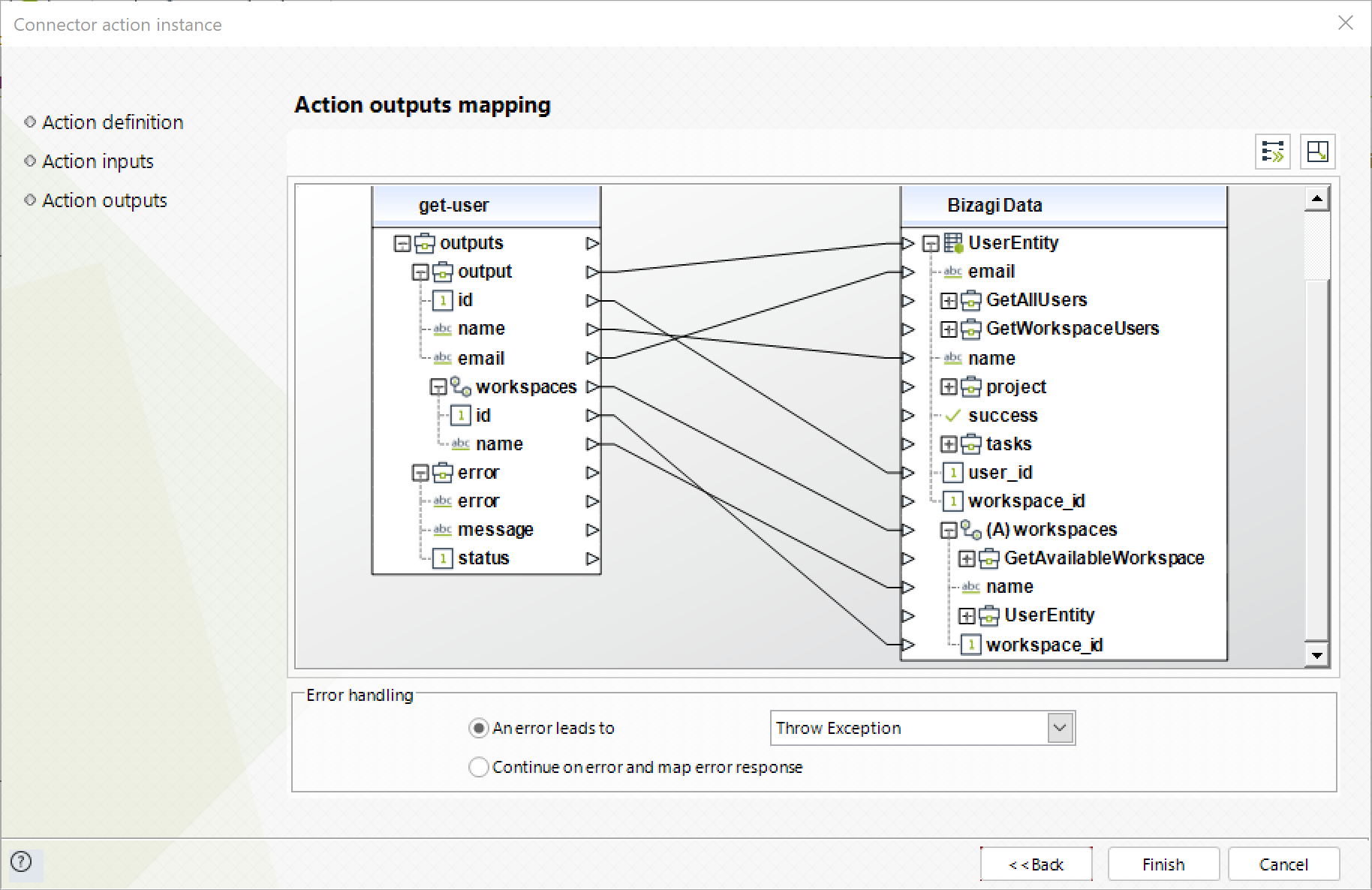Select 'GetAvailableWorkspace' row

coord(1104,558)
